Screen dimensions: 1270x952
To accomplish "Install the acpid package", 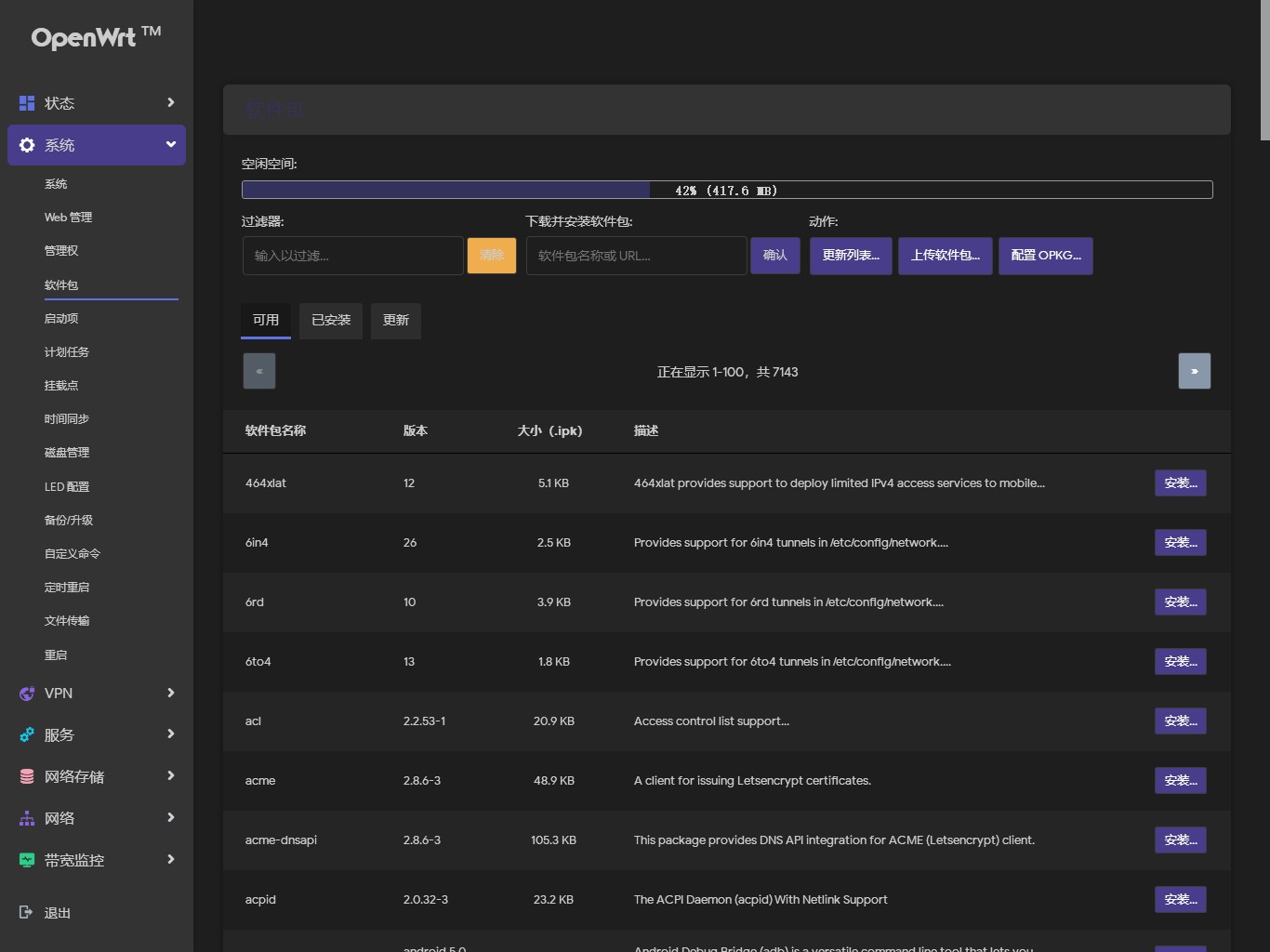I will [1181, 900].
